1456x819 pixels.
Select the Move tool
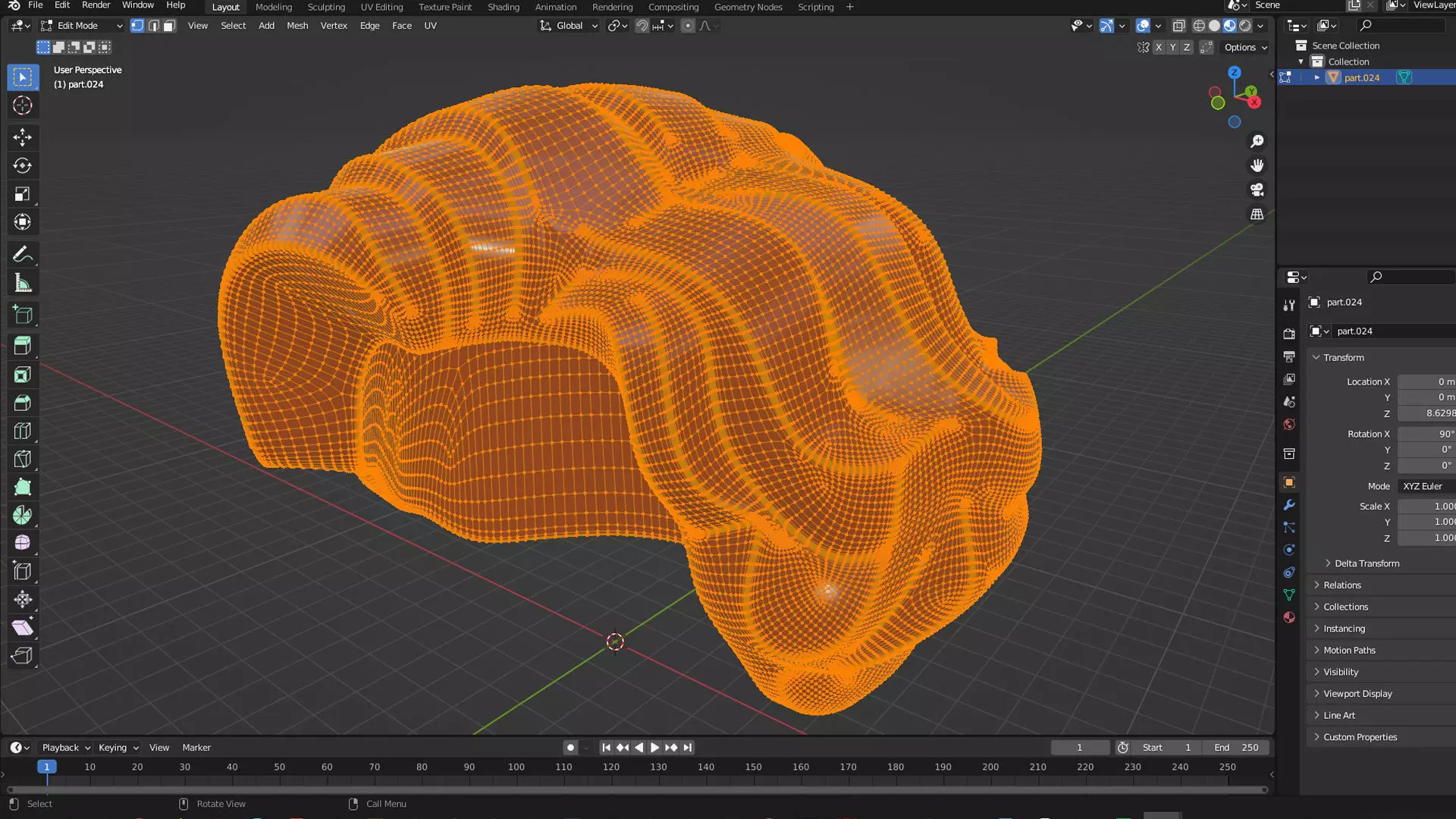coord(22,137)
